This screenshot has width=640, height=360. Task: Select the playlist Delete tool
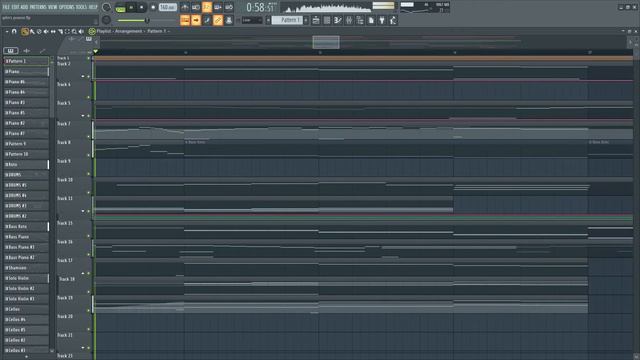(x=39, y=31)
